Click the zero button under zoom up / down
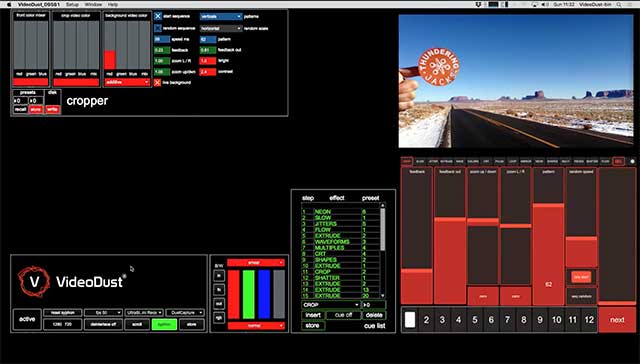Screen dimensions: 640x364 tap(483, 296)
